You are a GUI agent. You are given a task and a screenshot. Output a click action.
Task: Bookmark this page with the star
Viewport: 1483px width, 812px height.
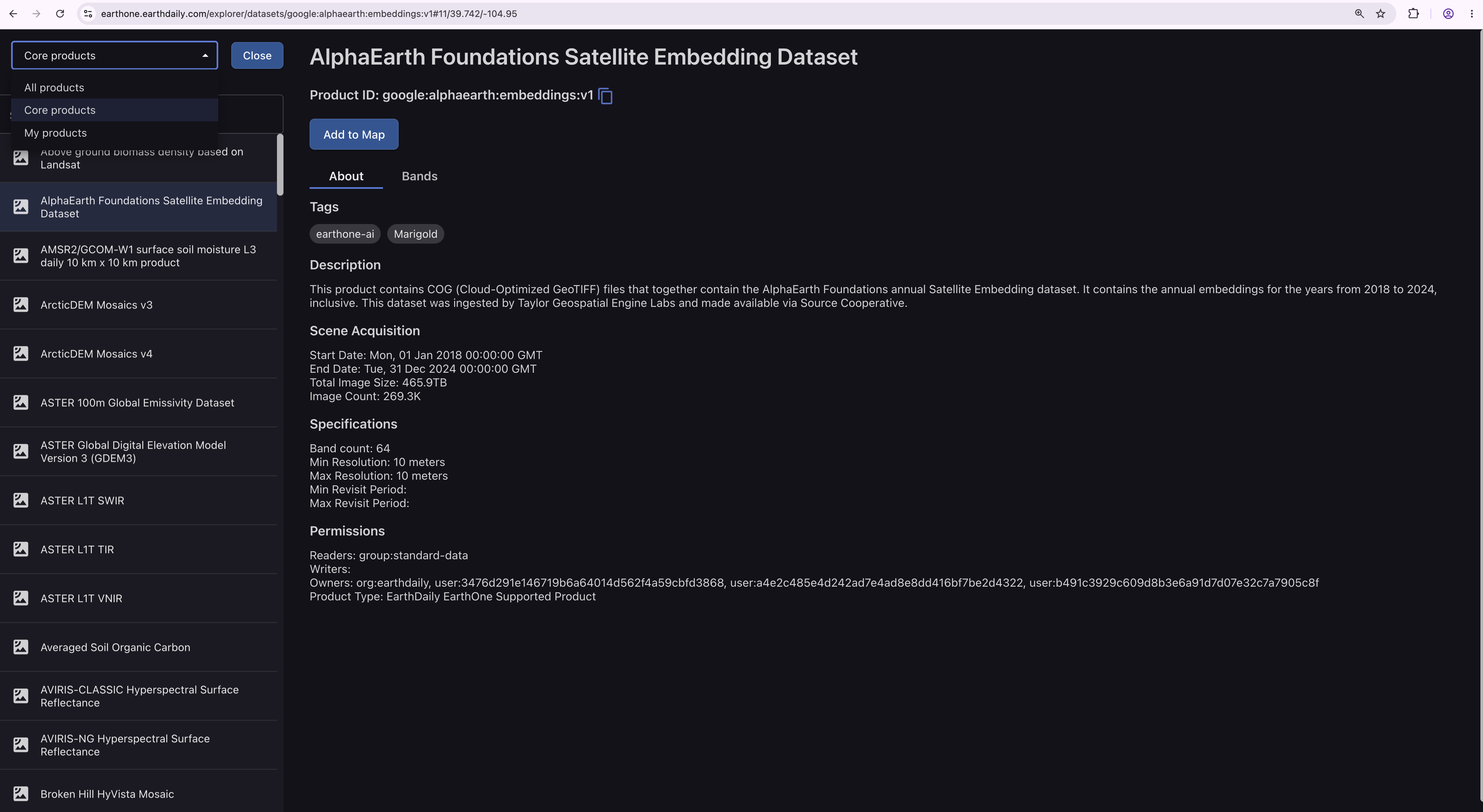[x=1381, y=14]
